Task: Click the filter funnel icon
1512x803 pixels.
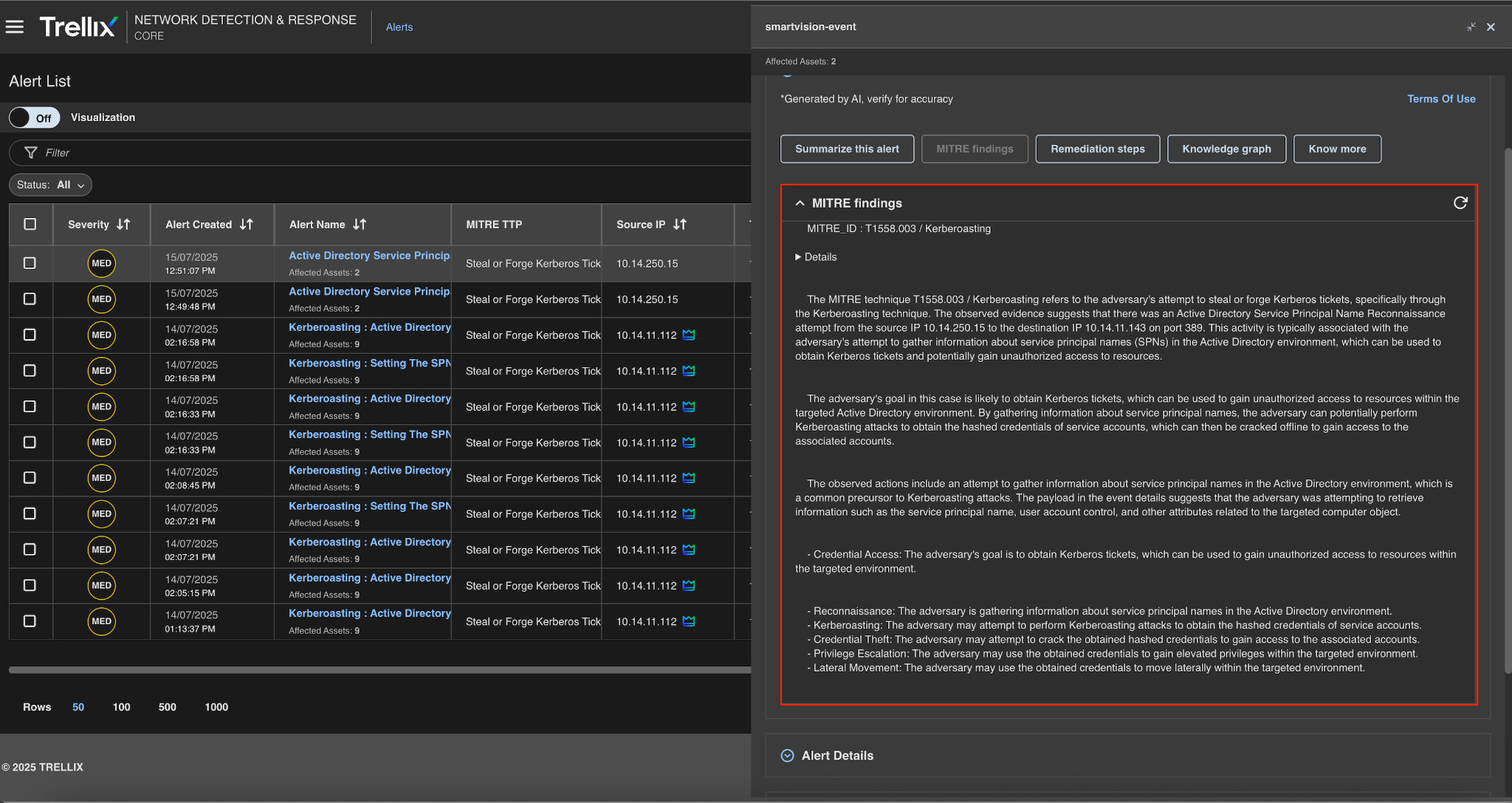Action: tap(30, 153)
